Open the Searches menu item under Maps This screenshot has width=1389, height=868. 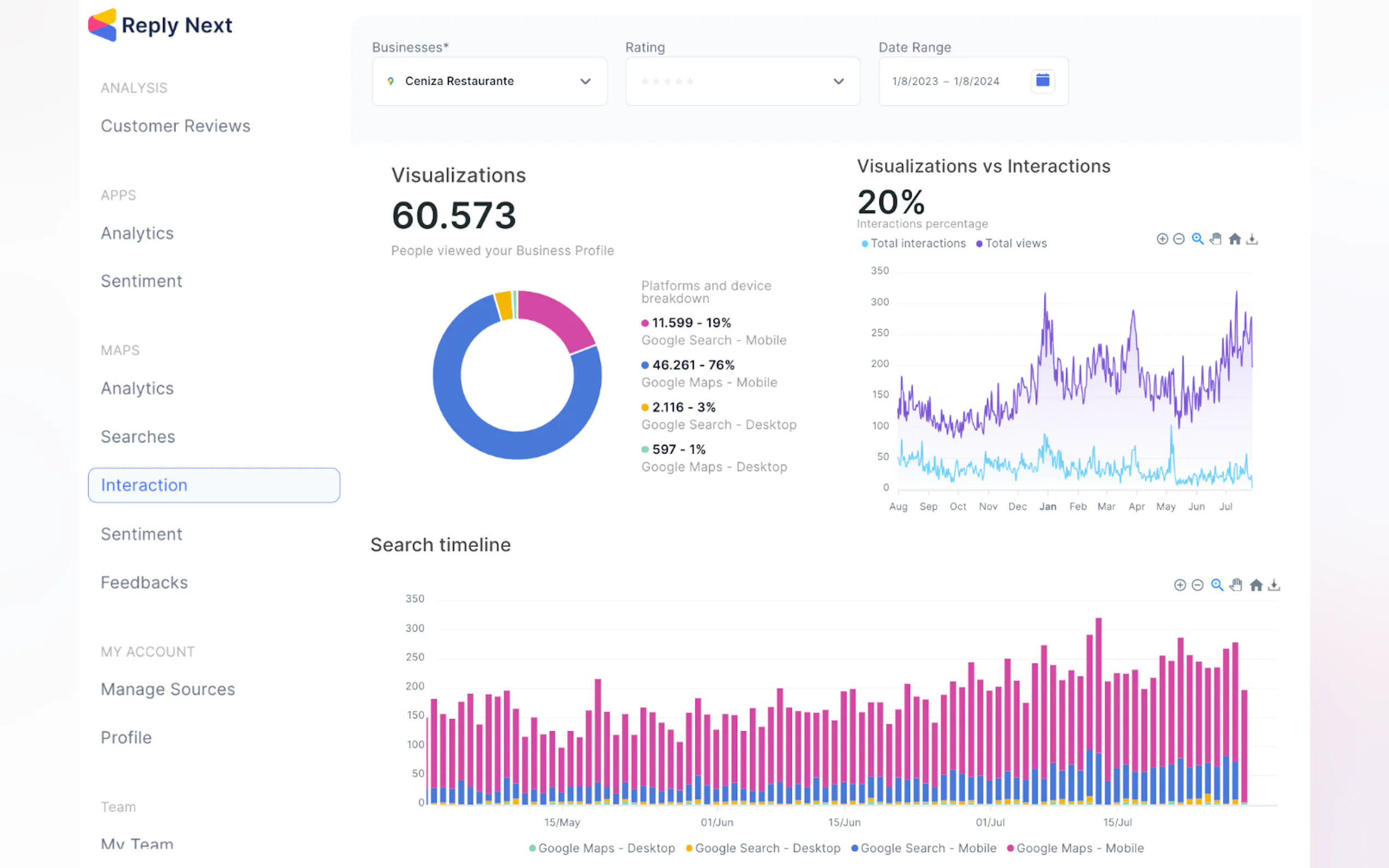[x=138, y=436]
